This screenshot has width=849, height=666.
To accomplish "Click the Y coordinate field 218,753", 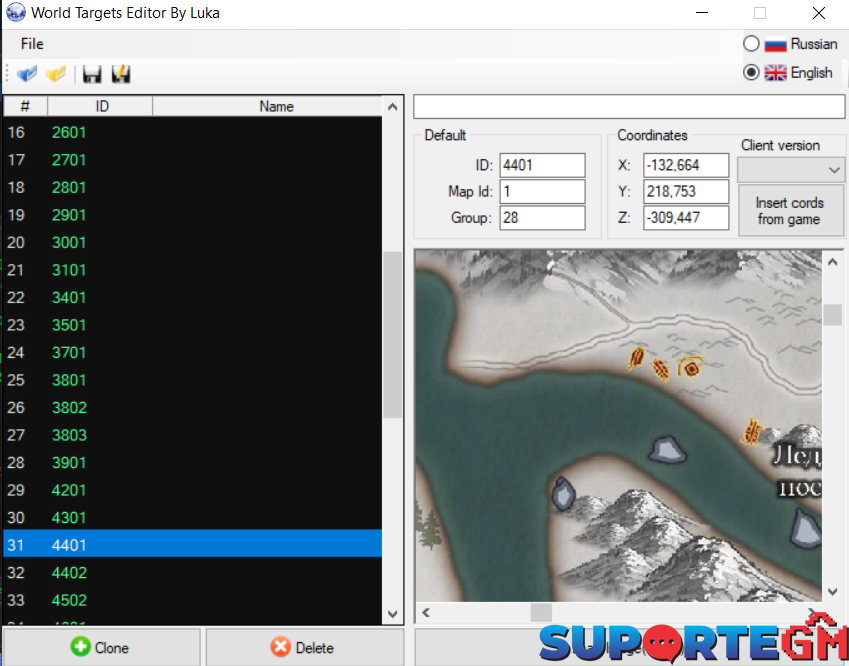I will (686, 191).
